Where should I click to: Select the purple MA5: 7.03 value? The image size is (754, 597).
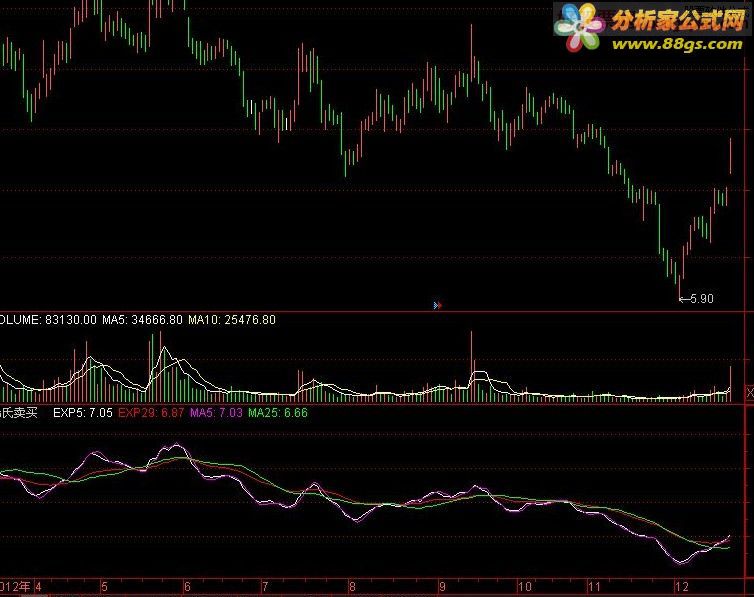216,412
